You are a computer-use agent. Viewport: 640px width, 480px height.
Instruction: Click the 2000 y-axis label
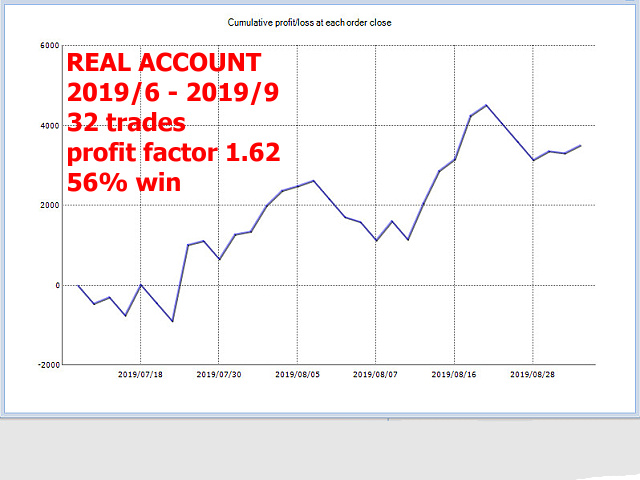50,205
